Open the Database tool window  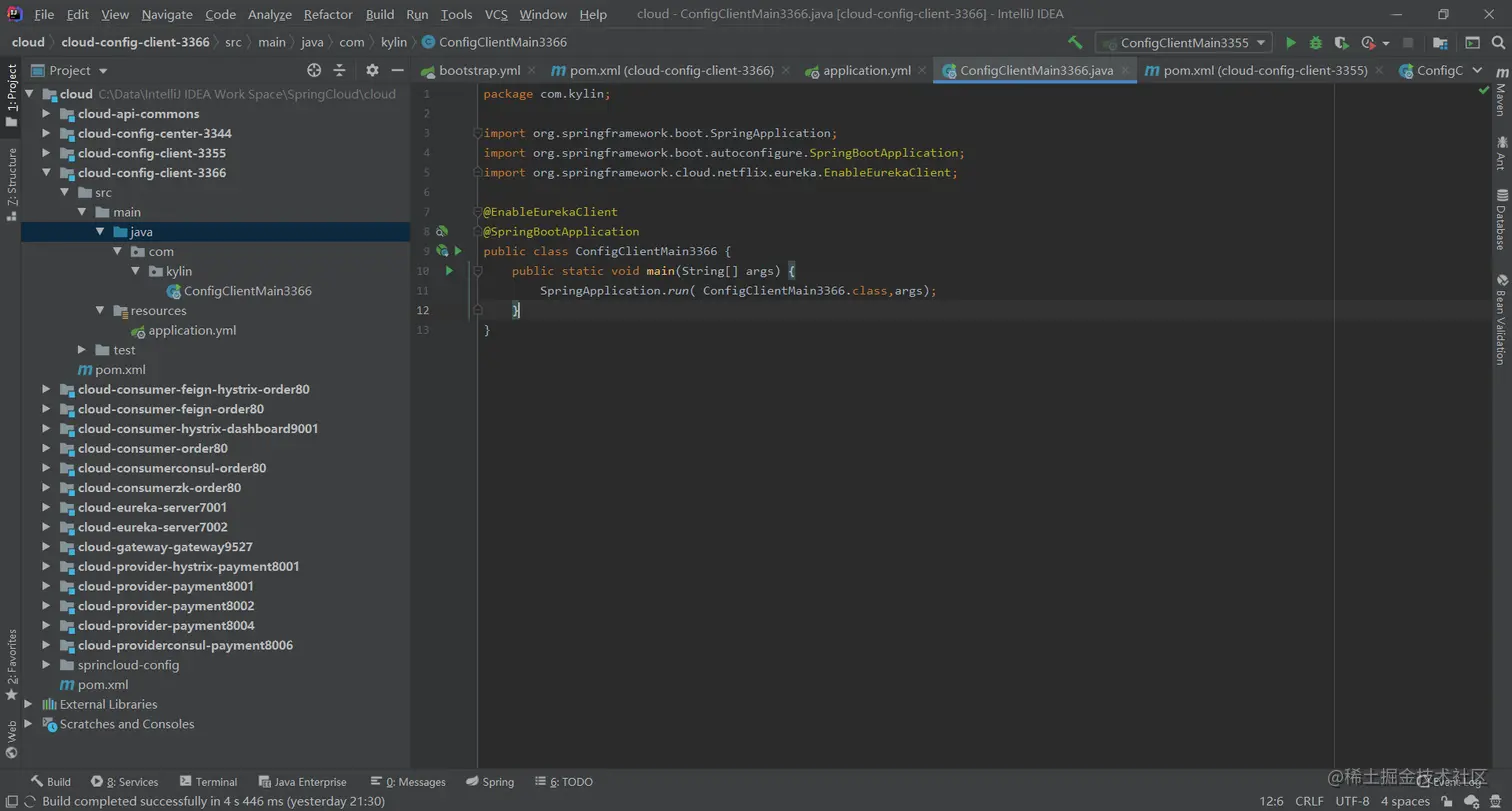pyautogui.click(x=1501, y=219)
